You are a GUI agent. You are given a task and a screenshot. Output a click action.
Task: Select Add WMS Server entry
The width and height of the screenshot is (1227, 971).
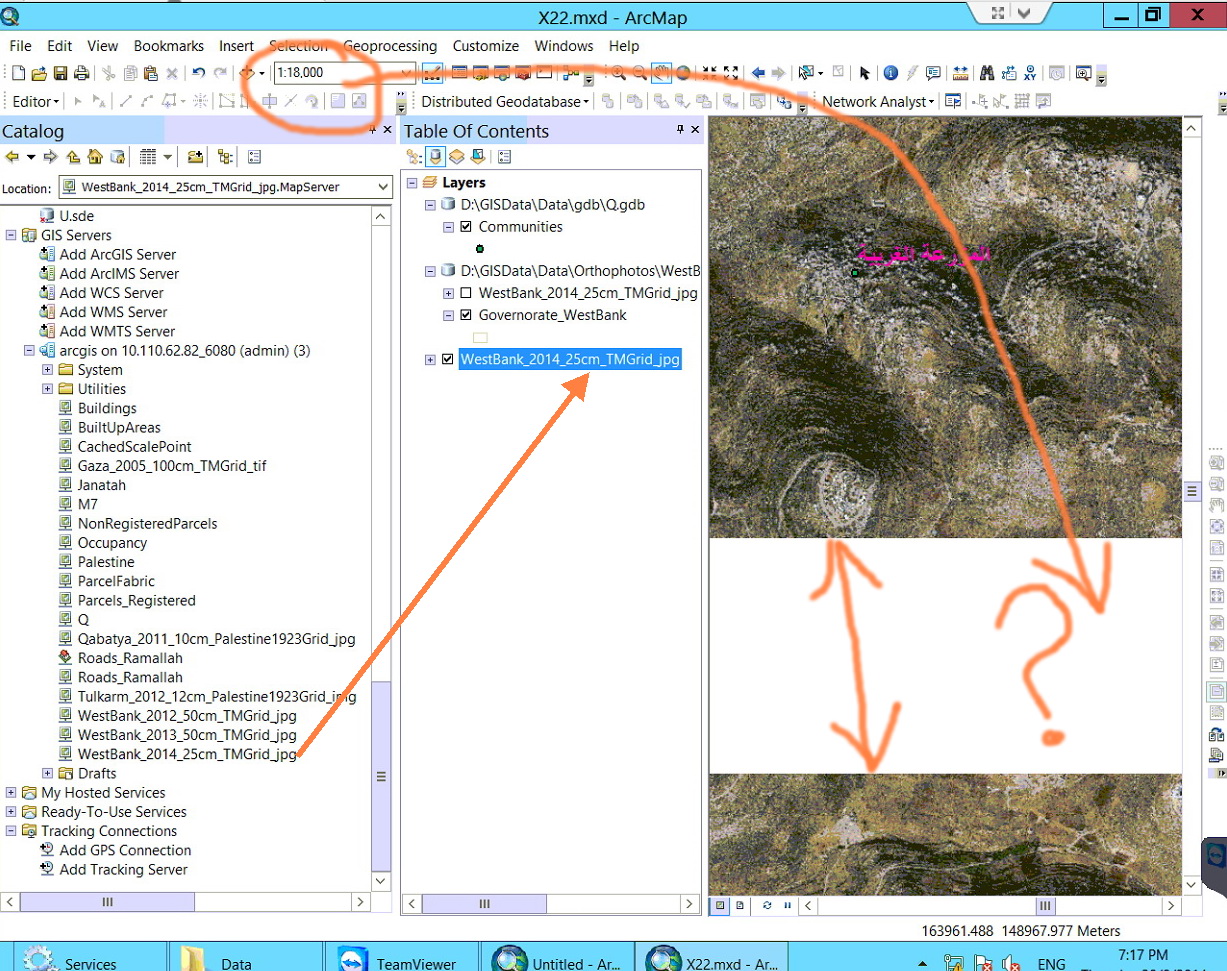[113, 312]
